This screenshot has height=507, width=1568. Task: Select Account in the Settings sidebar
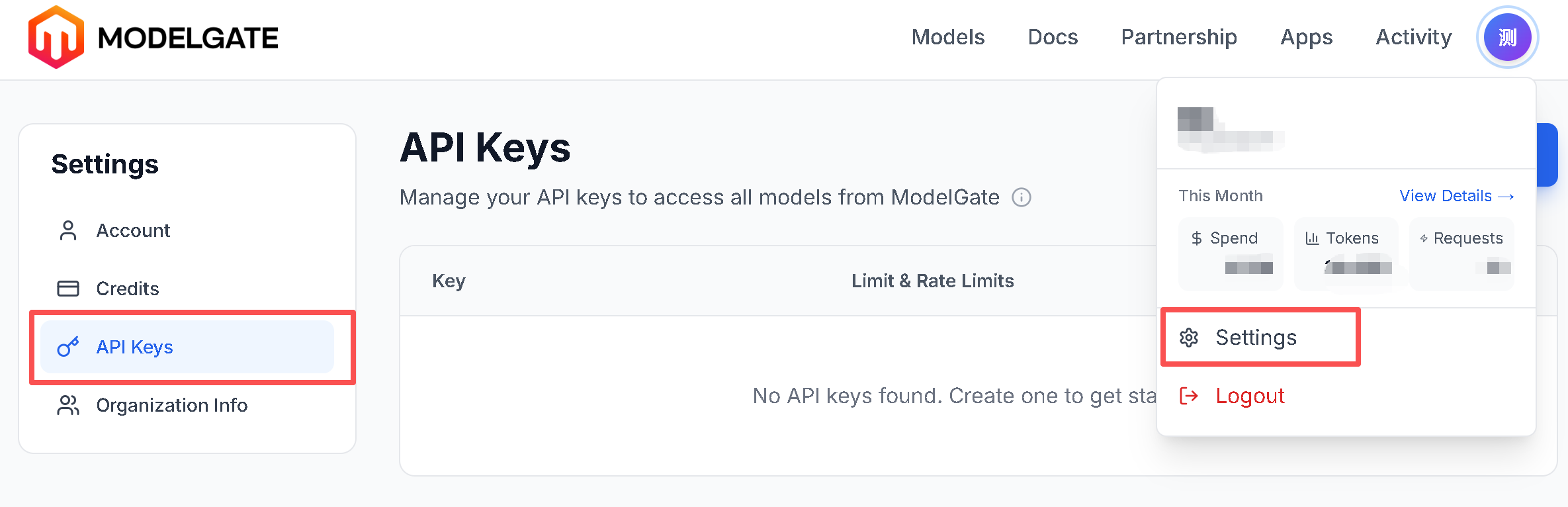tap(133, 230)
